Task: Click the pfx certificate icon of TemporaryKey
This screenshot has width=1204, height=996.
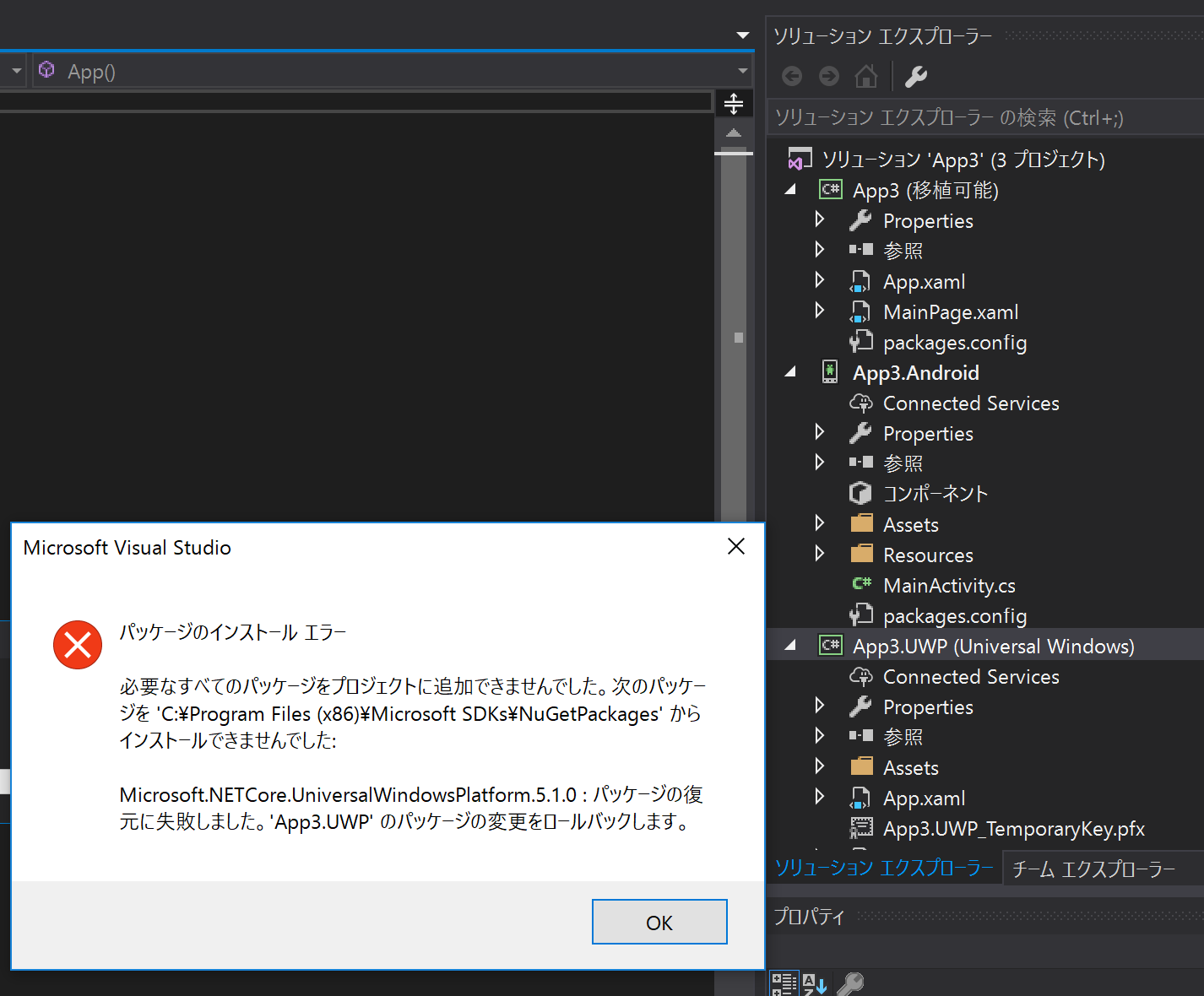Action: 861,828
